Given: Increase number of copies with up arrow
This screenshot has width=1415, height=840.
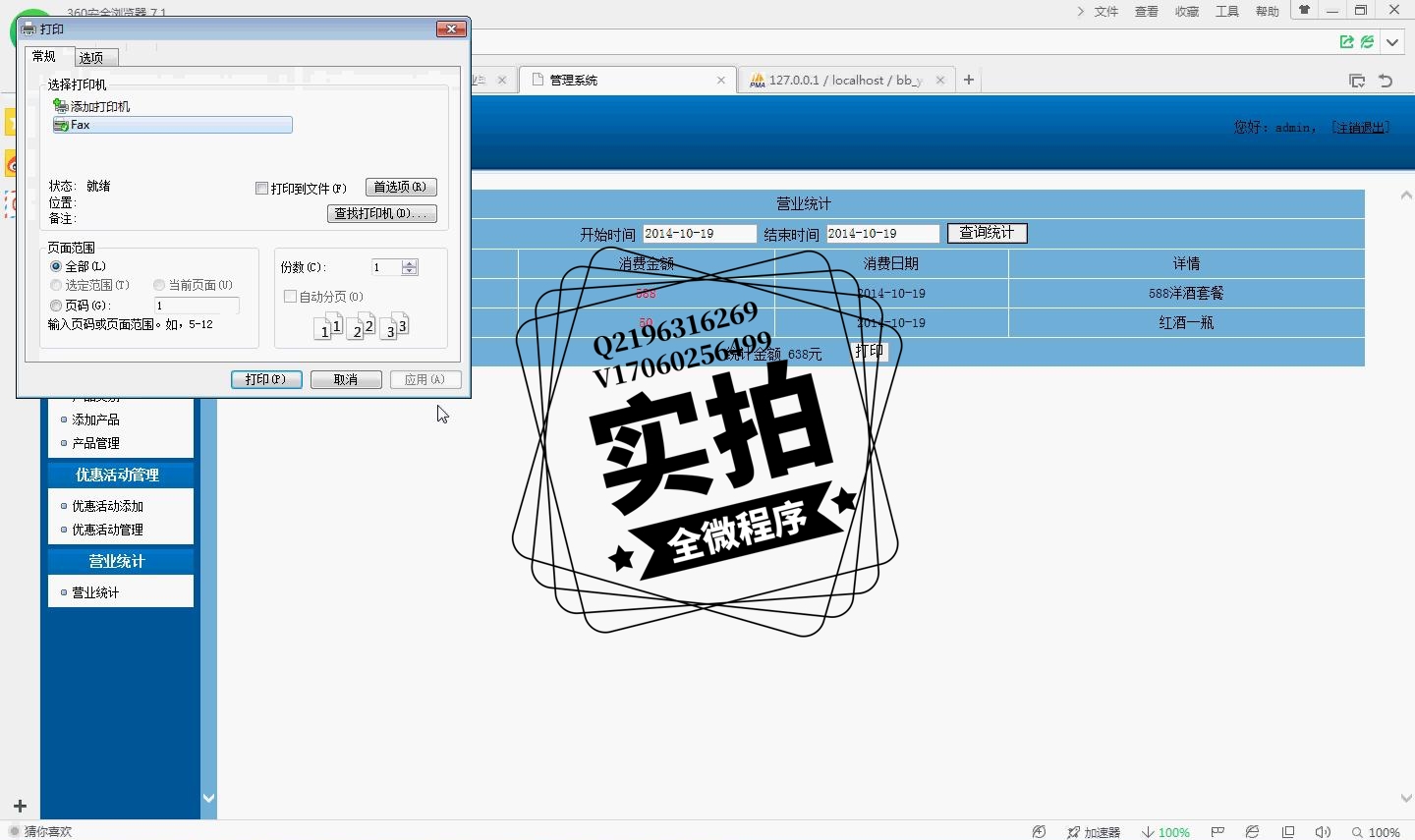Looking at the screenshot, I should (x=410, y=263).
